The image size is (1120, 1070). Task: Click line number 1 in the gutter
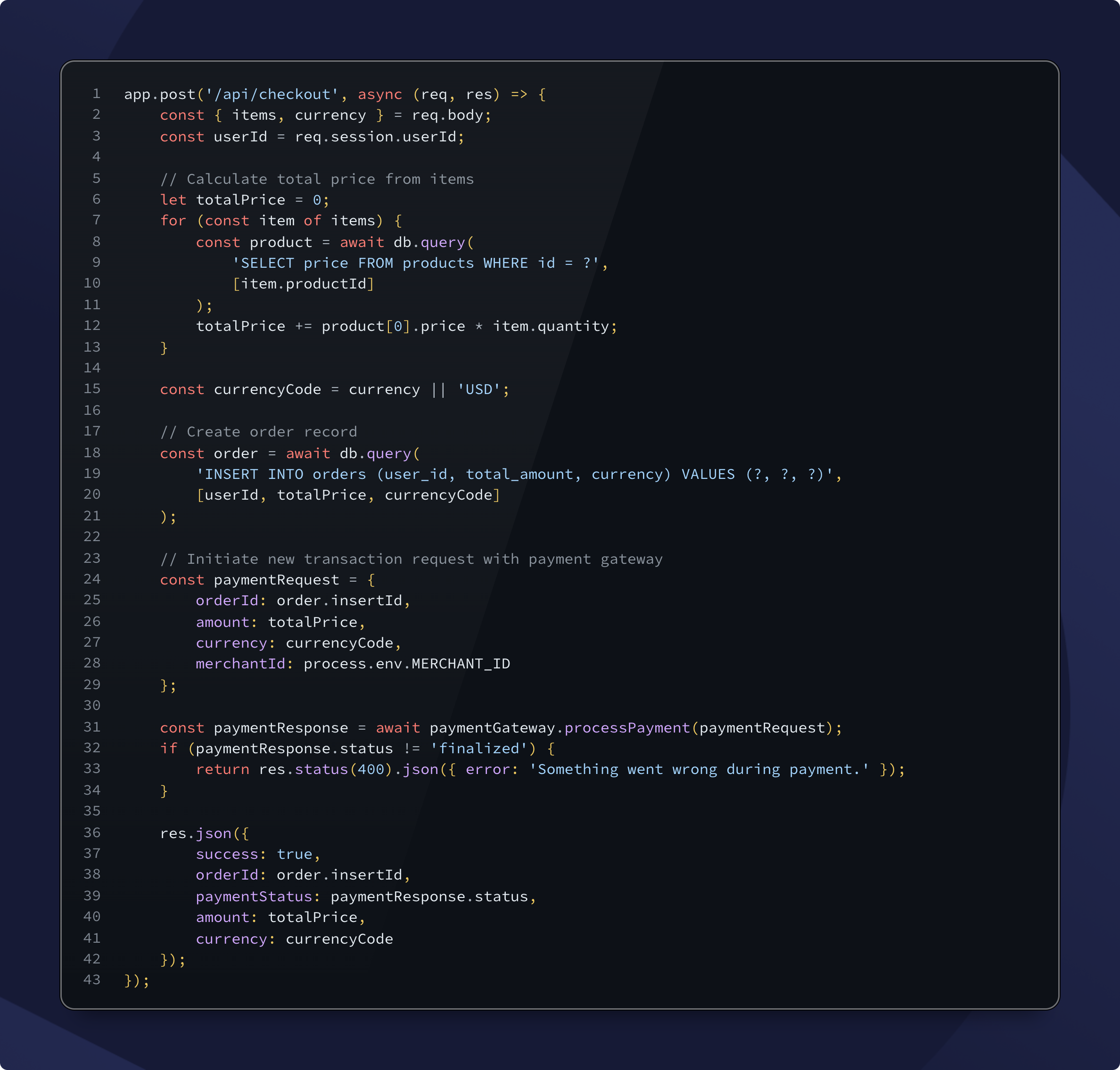click(96, 95)
